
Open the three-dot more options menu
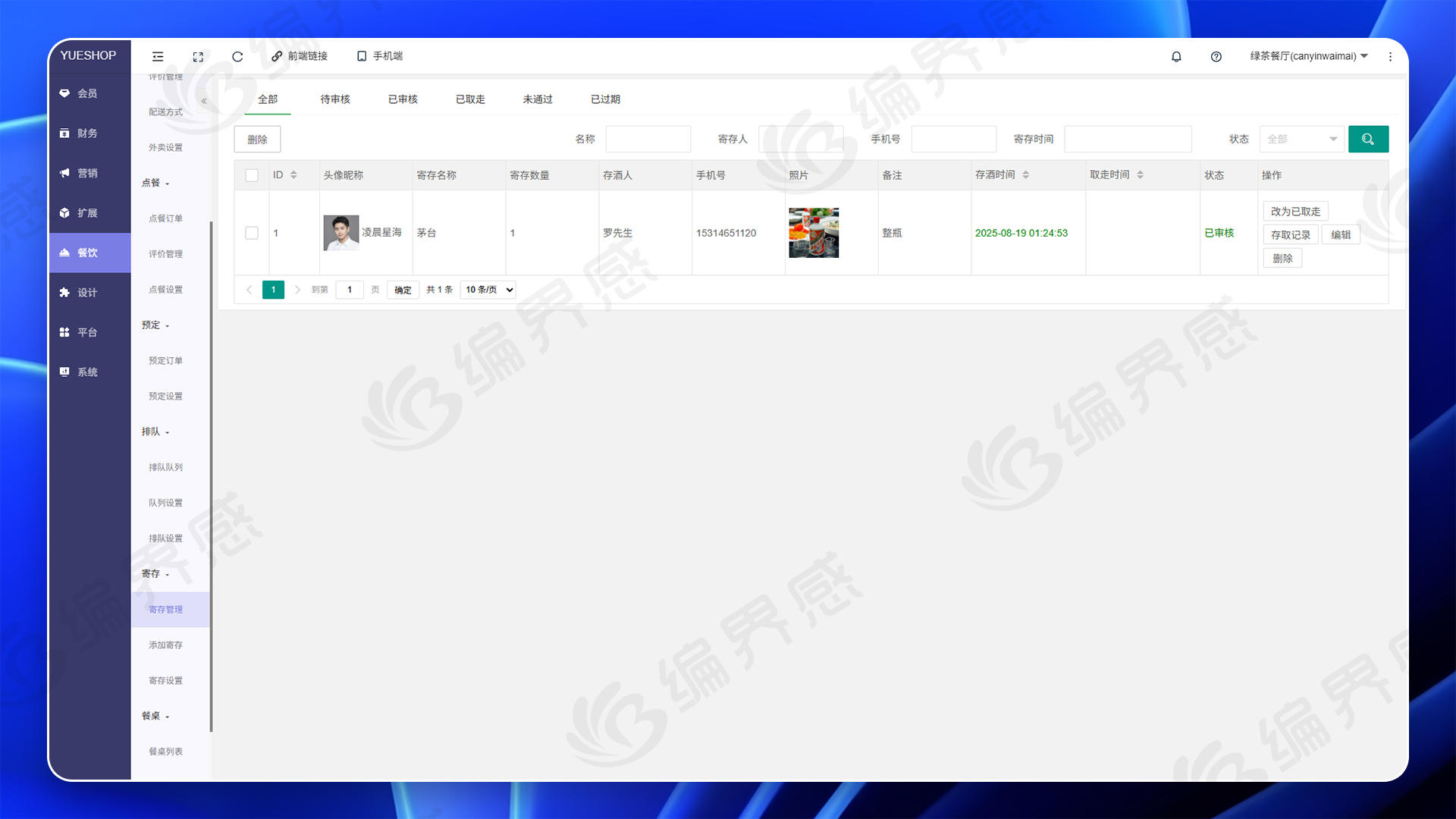pos(1390,56)
